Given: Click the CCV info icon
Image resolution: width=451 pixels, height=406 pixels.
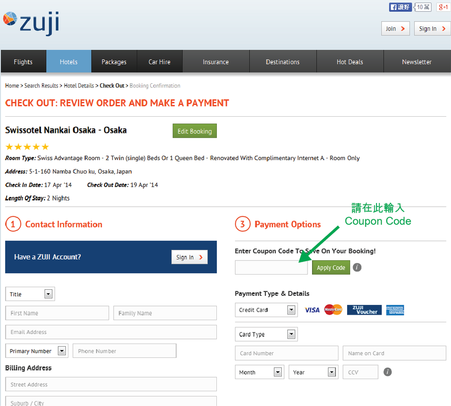Looking at the screenshot, I should tap(387, 372).
